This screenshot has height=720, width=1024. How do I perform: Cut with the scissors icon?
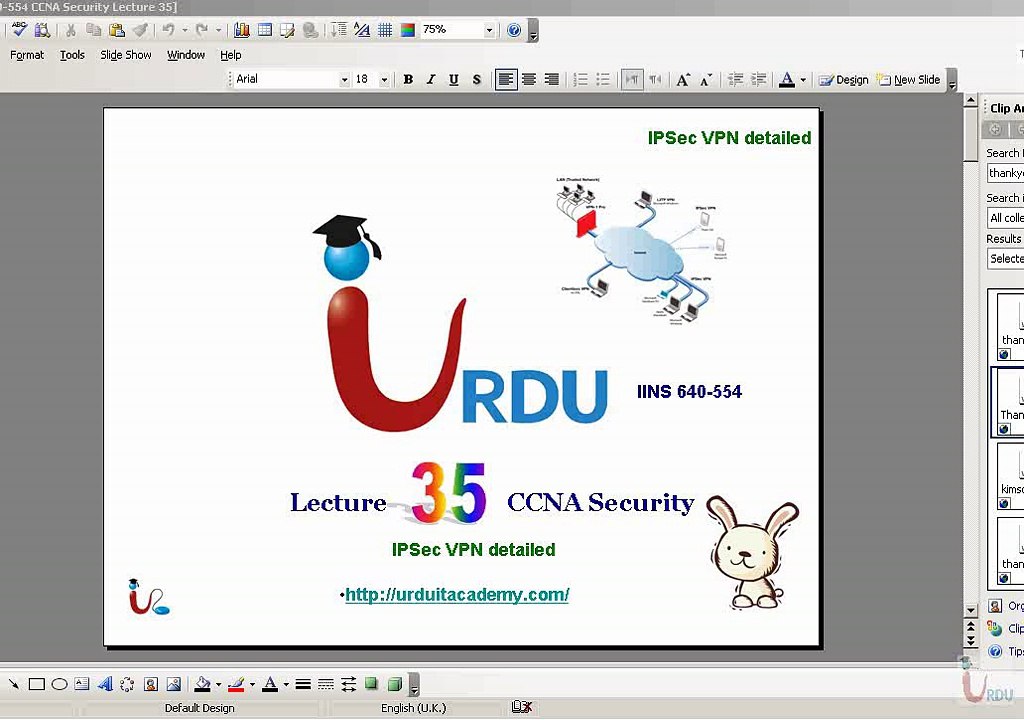pos(71,29)
